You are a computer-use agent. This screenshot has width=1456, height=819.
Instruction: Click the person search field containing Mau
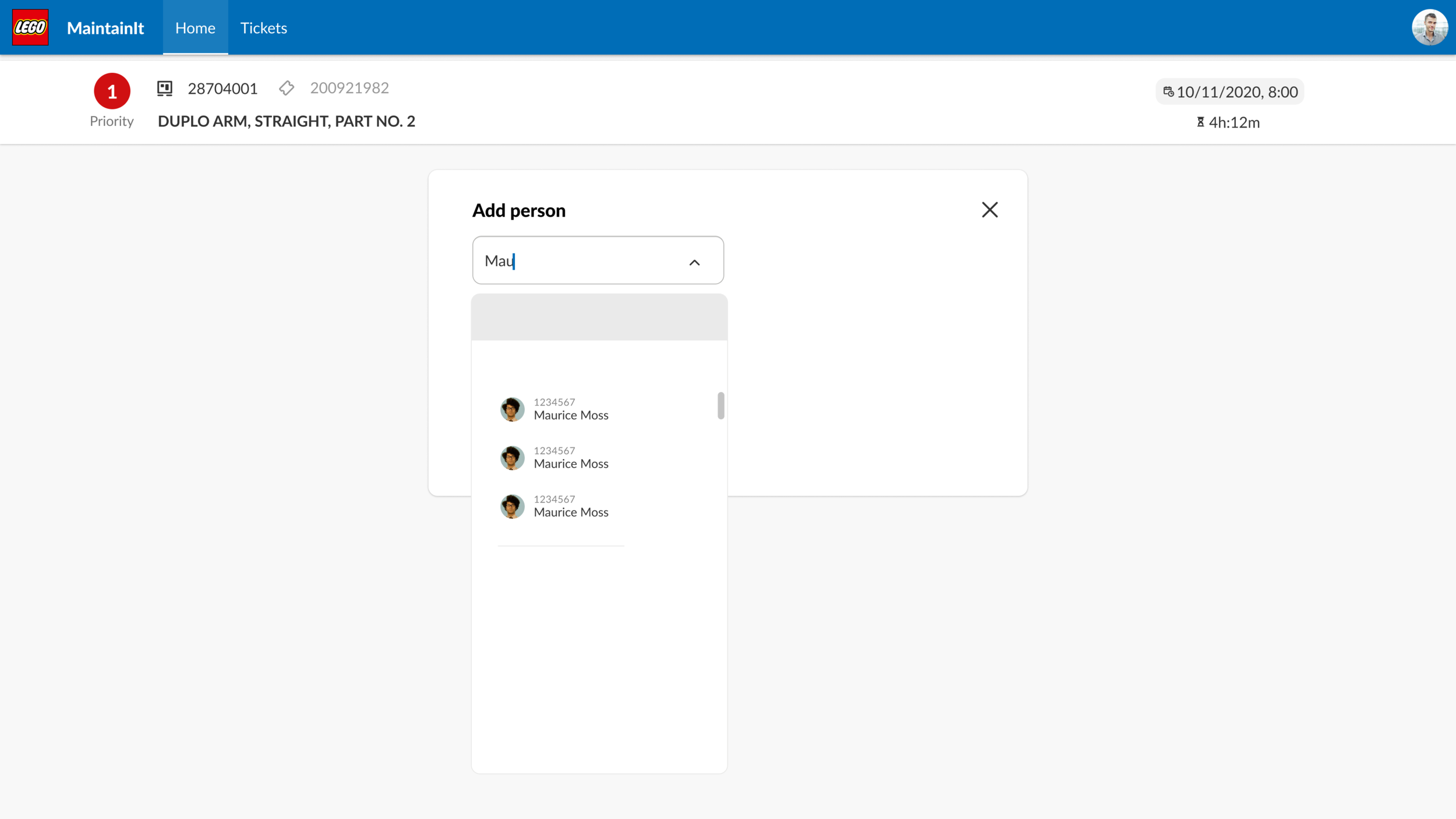(598, 260)
